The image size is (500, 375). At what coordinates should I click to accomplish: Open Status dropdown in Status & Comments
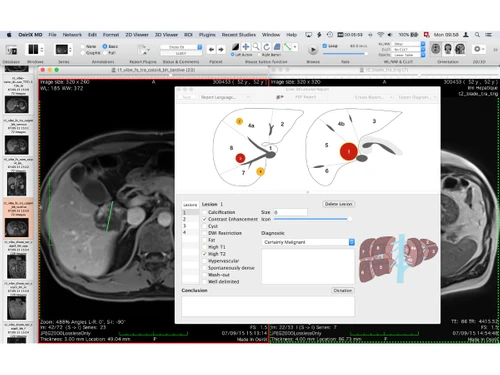tap(181, 47)
